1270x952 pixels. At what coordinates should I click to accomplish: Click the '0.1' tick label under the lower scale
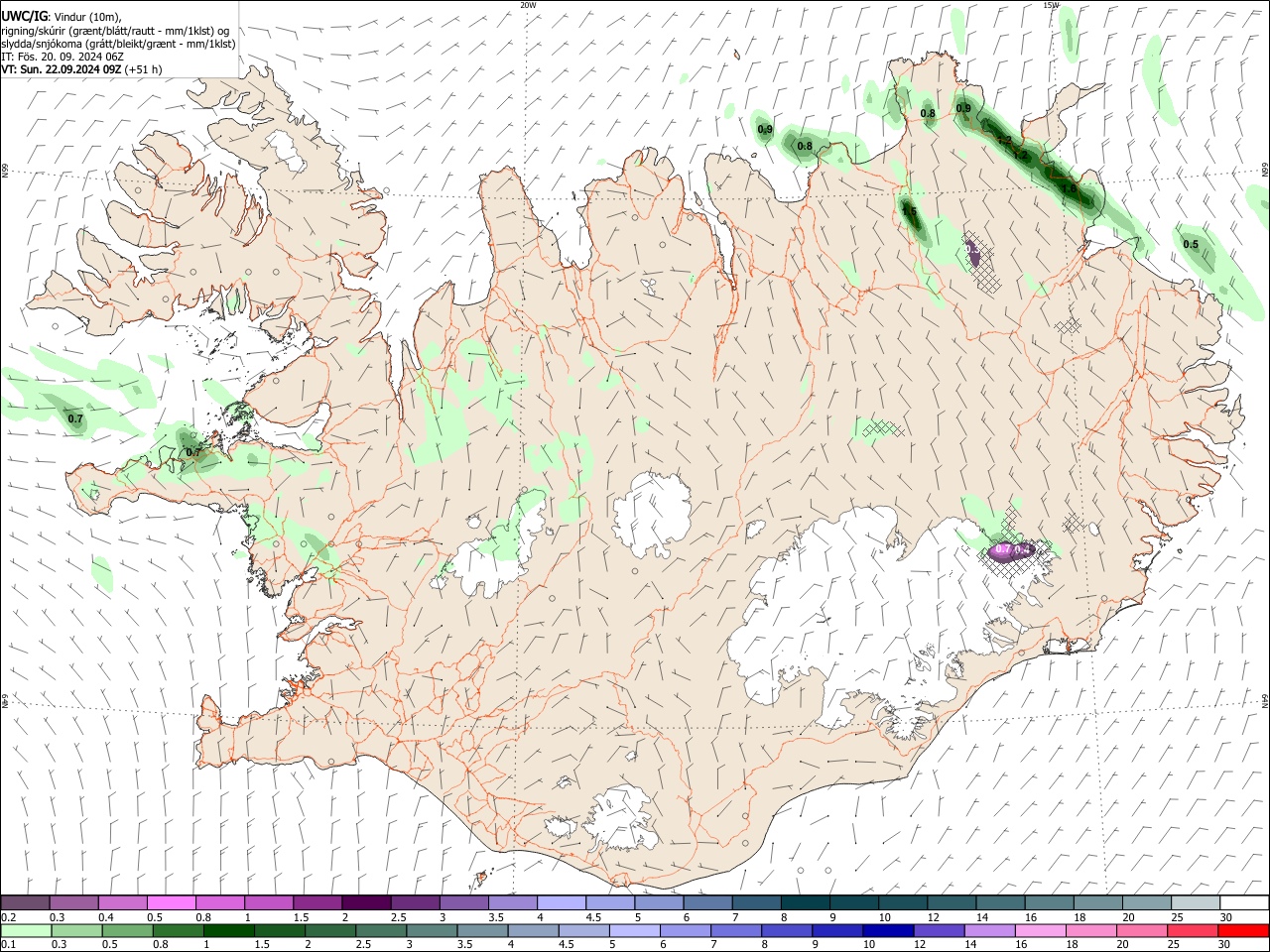click(8, 945)
